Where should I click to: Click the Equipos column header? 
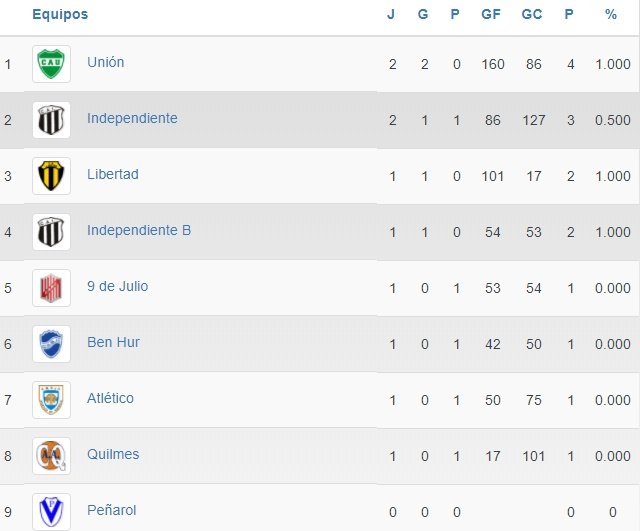click(x=60, y=14)
